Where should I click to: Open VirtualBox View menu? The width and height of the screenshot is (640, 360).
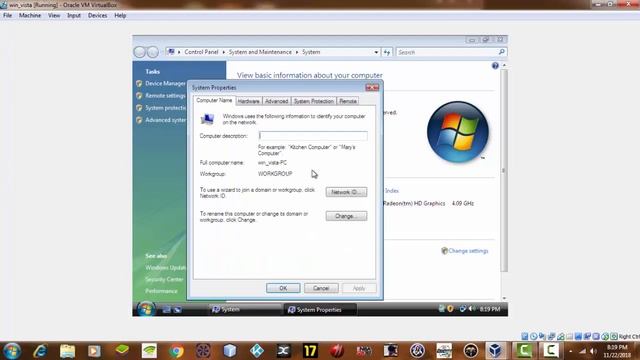coord(54,16)
